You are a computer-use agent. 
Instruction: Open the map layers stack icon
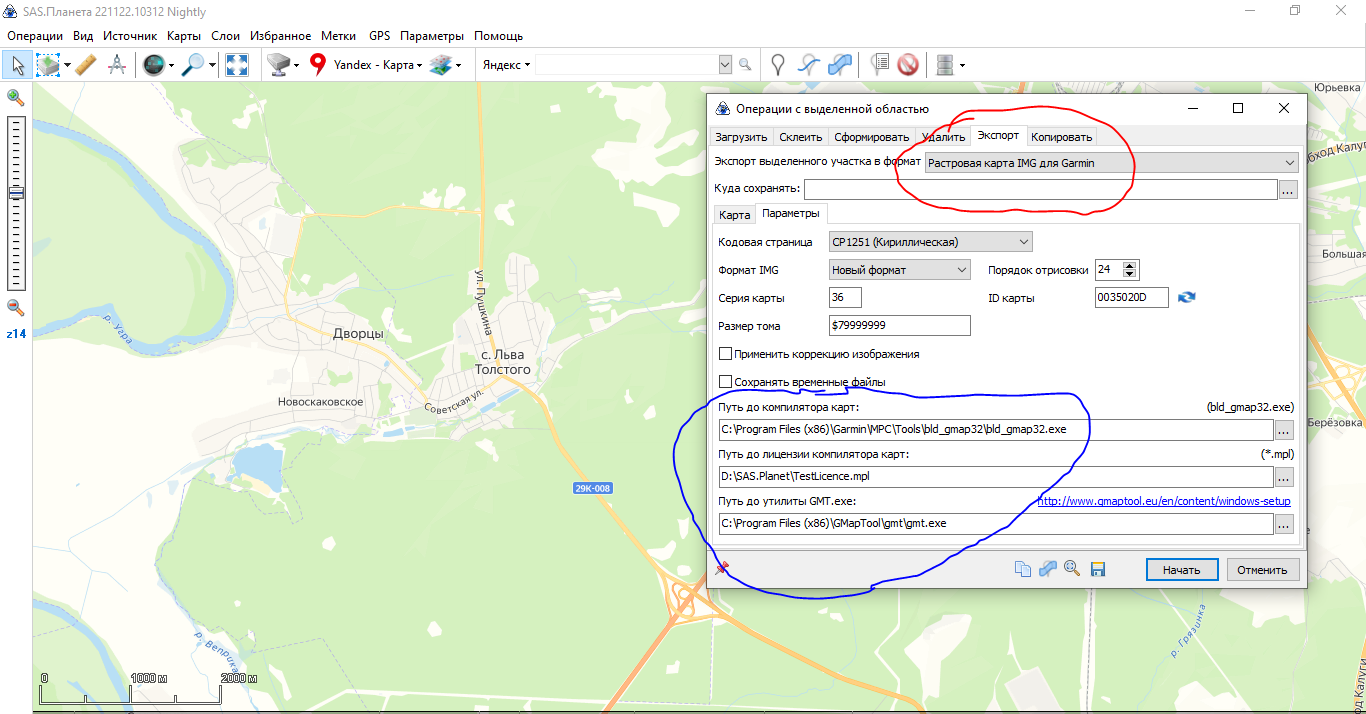tap(440, 65)
